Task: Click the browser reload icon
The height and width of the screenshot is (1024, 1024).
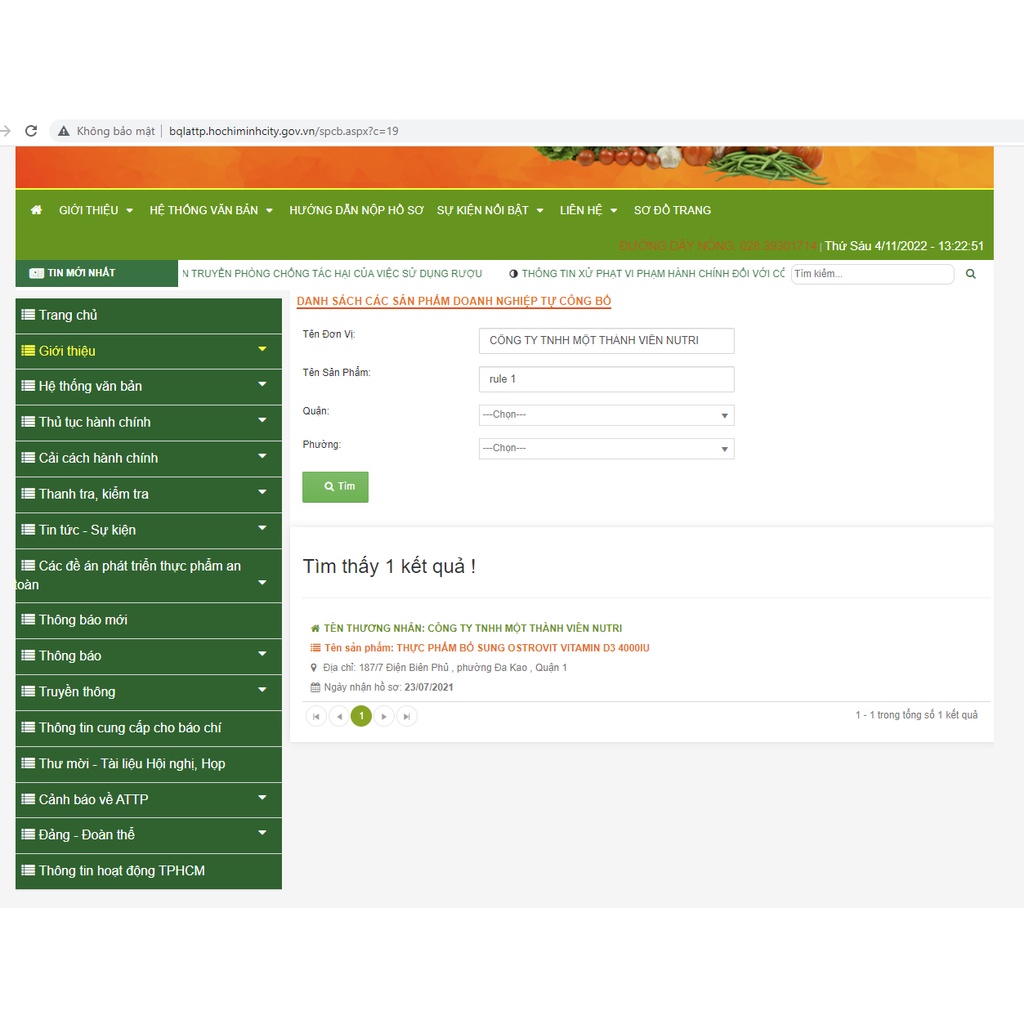Action: click(x=31, y=131)
